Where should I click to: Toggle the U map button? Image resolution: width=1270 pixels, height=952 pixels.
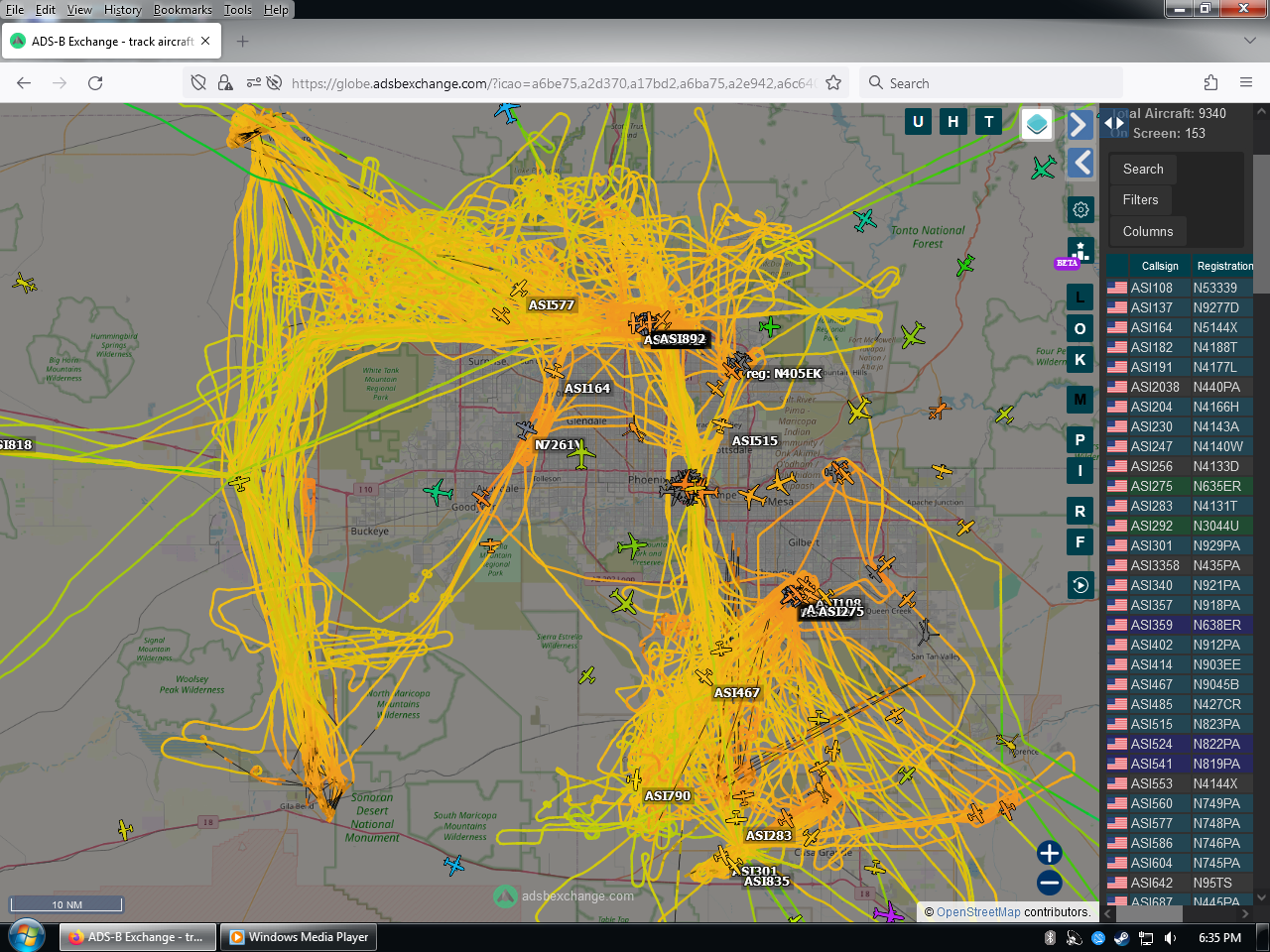pos(918,122)
